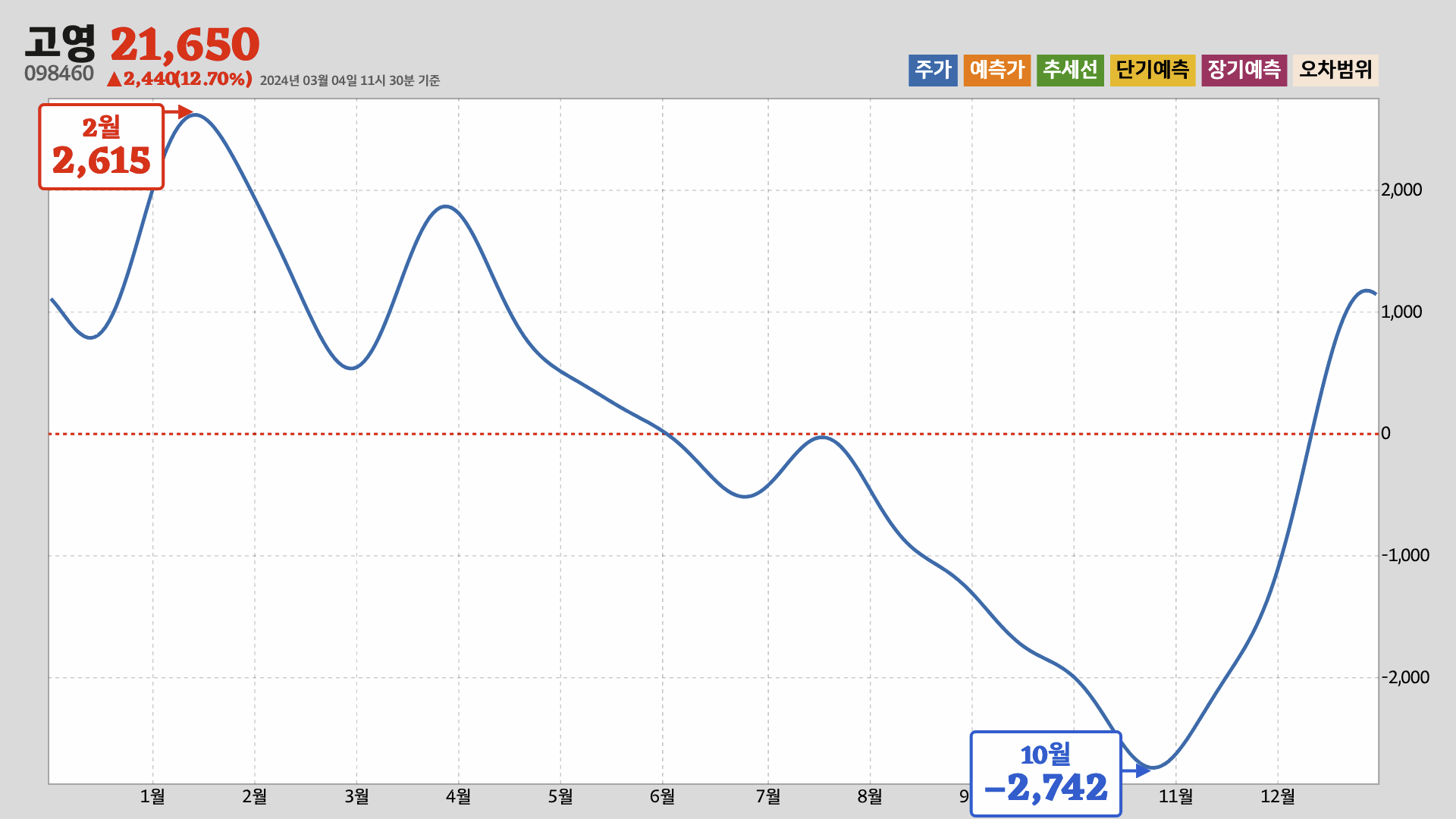Image resolution: width=1456 pixels, height=819 pixels.
Task: Click the stock name 고영
Action: 60,43
